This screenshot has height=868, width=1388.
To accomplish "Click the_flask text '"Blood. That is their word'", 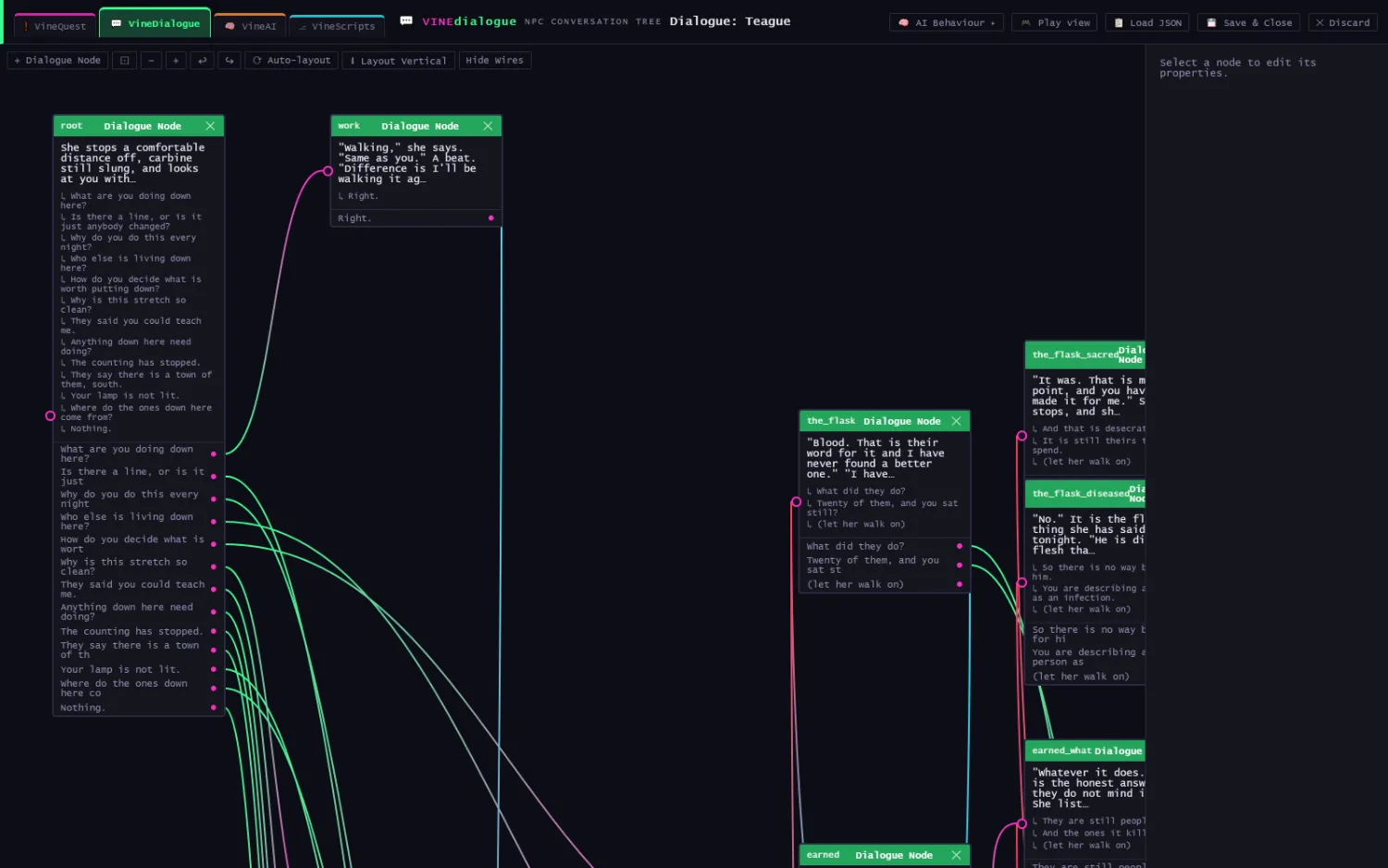I will 873,448.
